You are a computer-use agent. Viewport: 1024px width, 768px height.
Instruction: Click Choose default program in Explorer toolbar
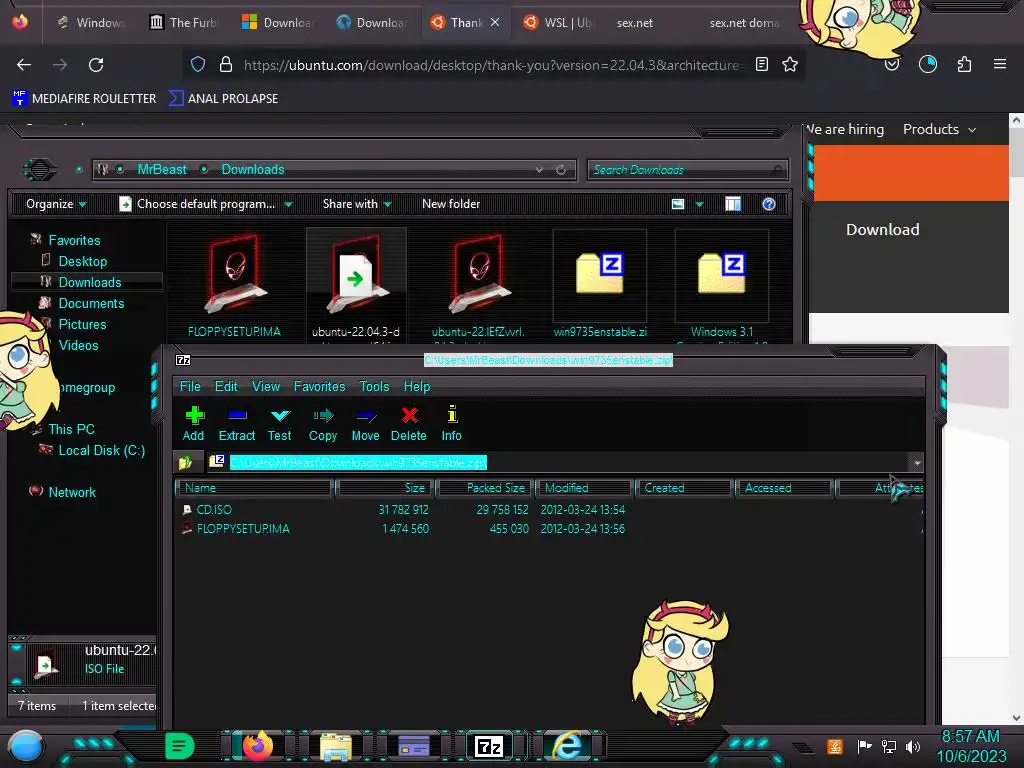tap(198, 204)
